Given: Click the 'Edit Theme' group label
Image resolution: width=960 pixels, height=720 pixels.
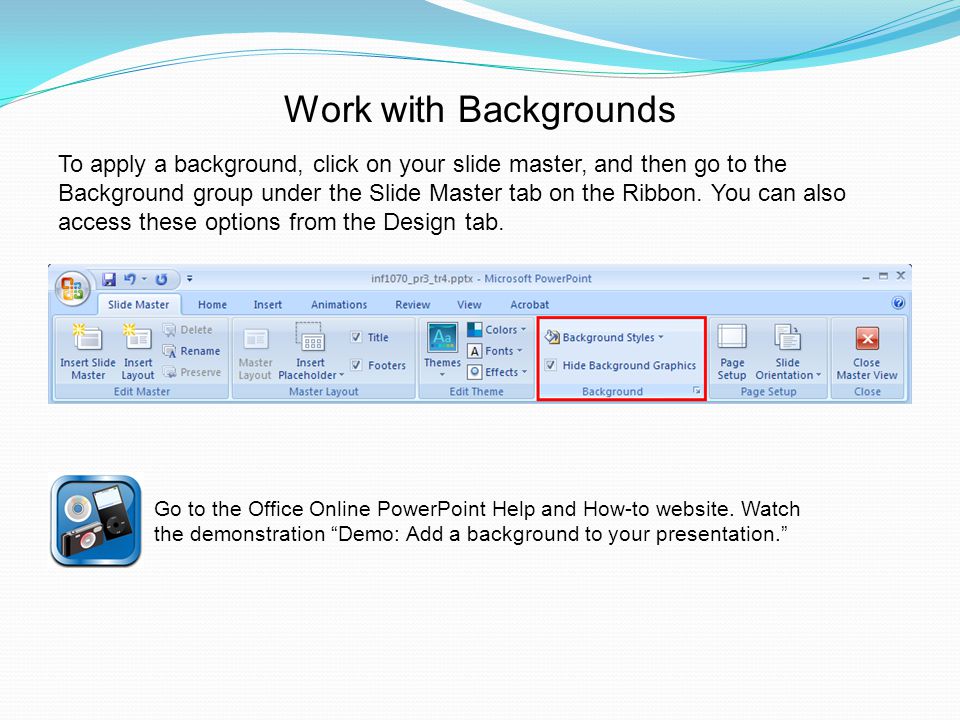Looking at the screenshot, I should 476,391.
